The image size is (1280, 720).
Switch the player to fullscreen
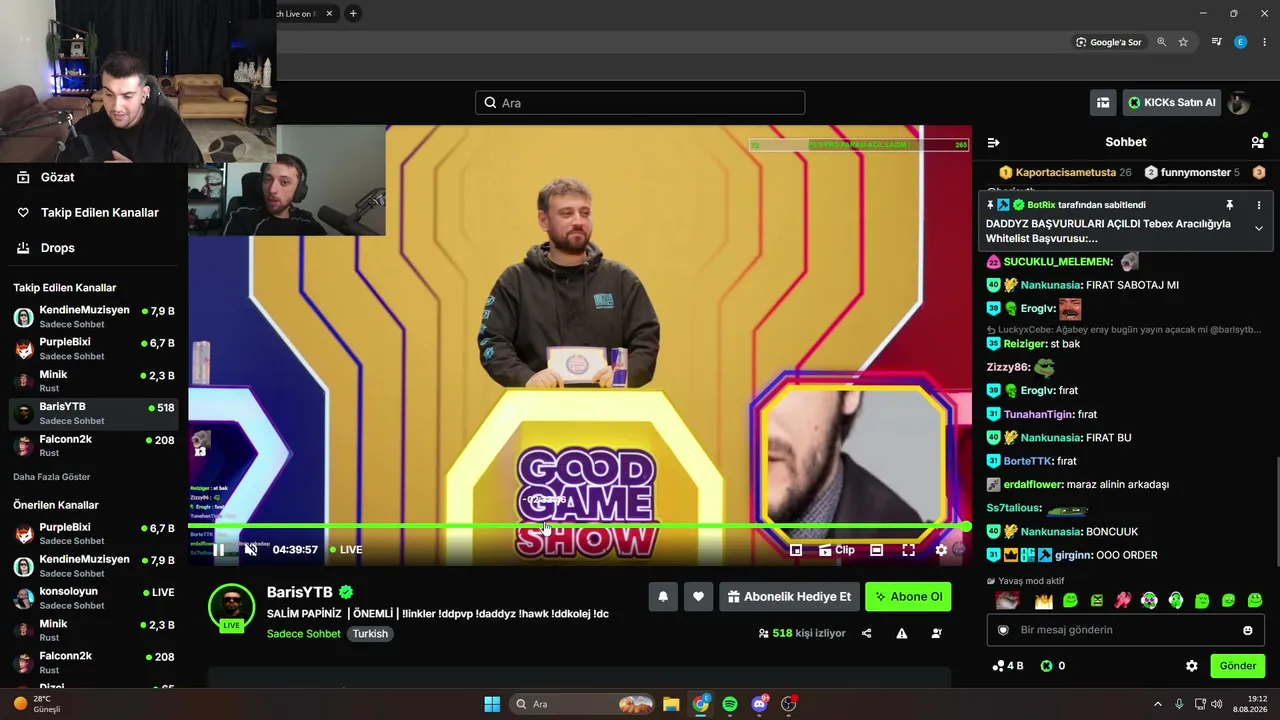point(908,550)
